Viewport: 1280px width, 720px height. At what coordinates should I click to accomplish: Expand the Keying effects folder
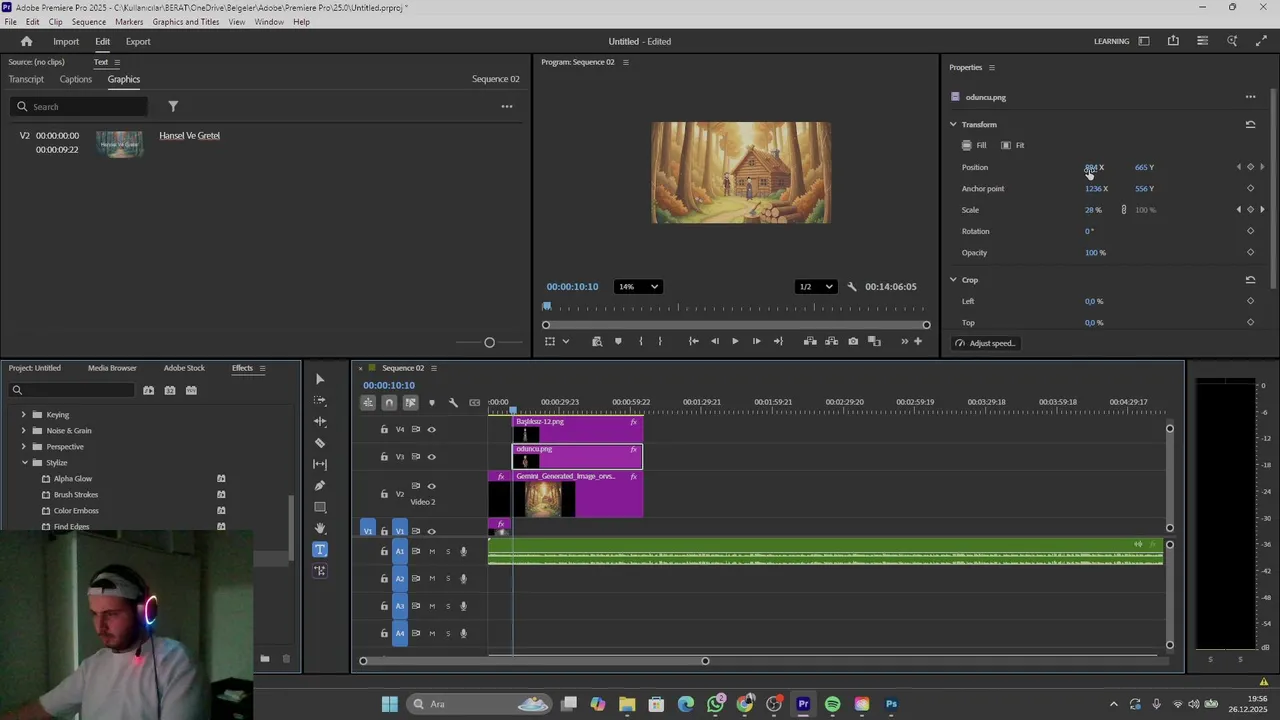pyautogui.click(x=24, y=415)
